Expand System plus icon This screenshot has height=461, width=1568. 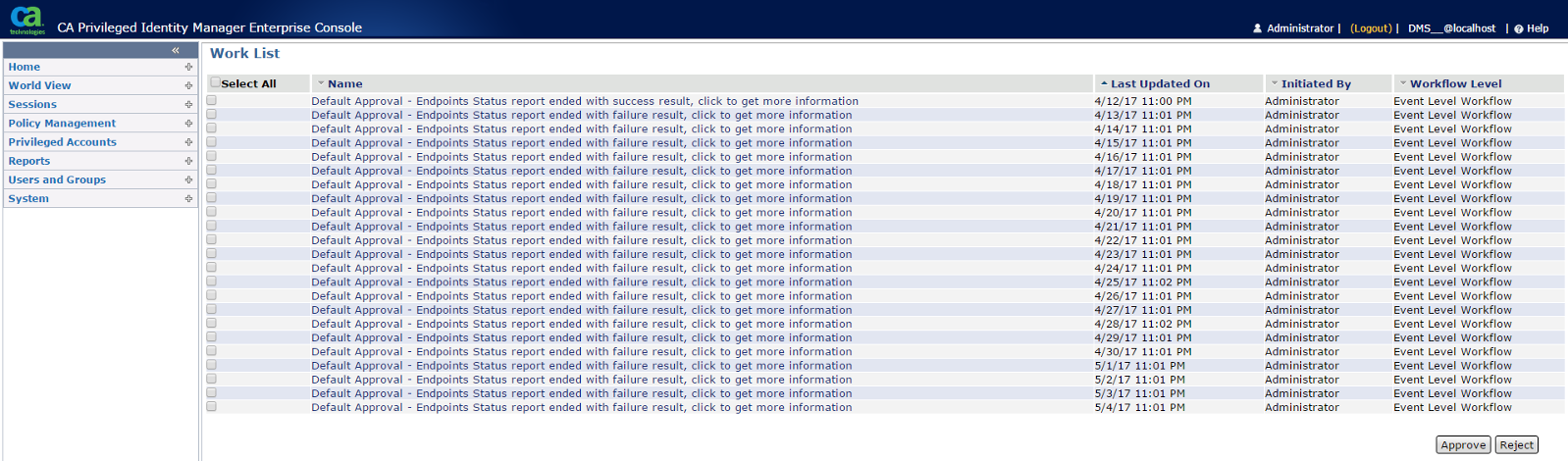point(188,198)
